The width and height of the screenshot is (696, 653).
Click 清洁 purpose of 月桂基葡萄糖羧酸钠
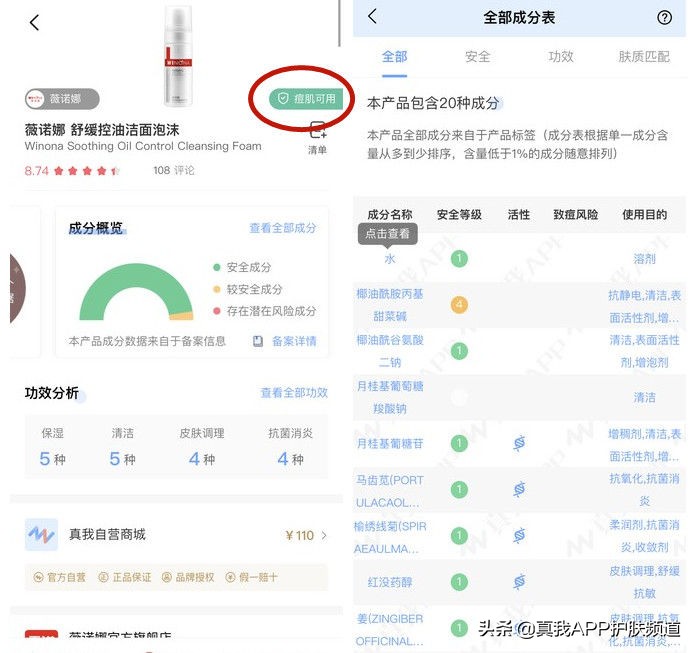tap(645, 397)
